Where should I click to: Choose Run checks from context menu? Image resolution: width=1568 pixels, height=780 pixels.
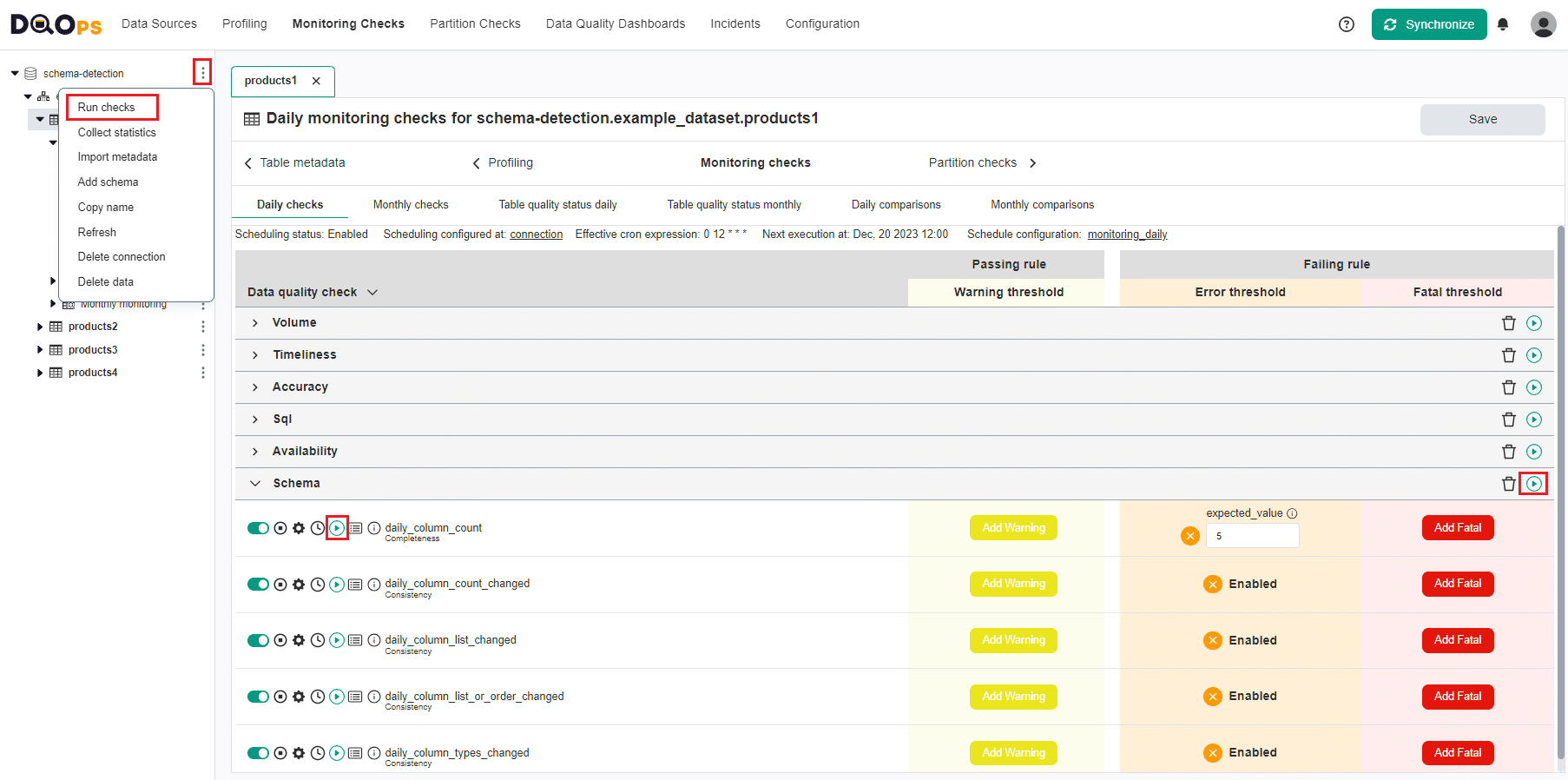107,108
